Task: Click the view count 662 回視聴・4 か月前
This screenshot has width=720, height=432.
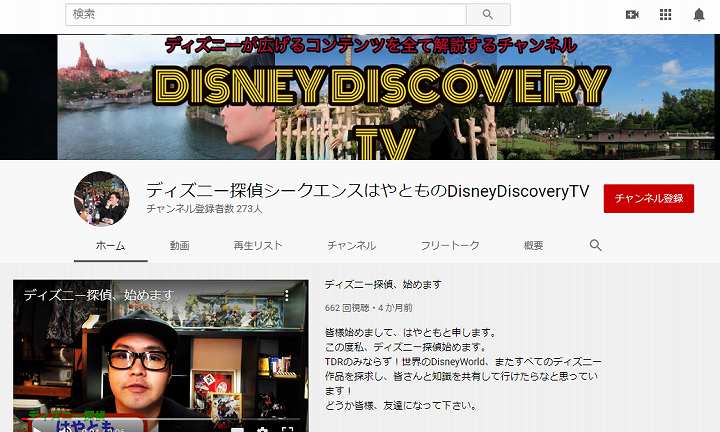Action: (x=368, y=308)
